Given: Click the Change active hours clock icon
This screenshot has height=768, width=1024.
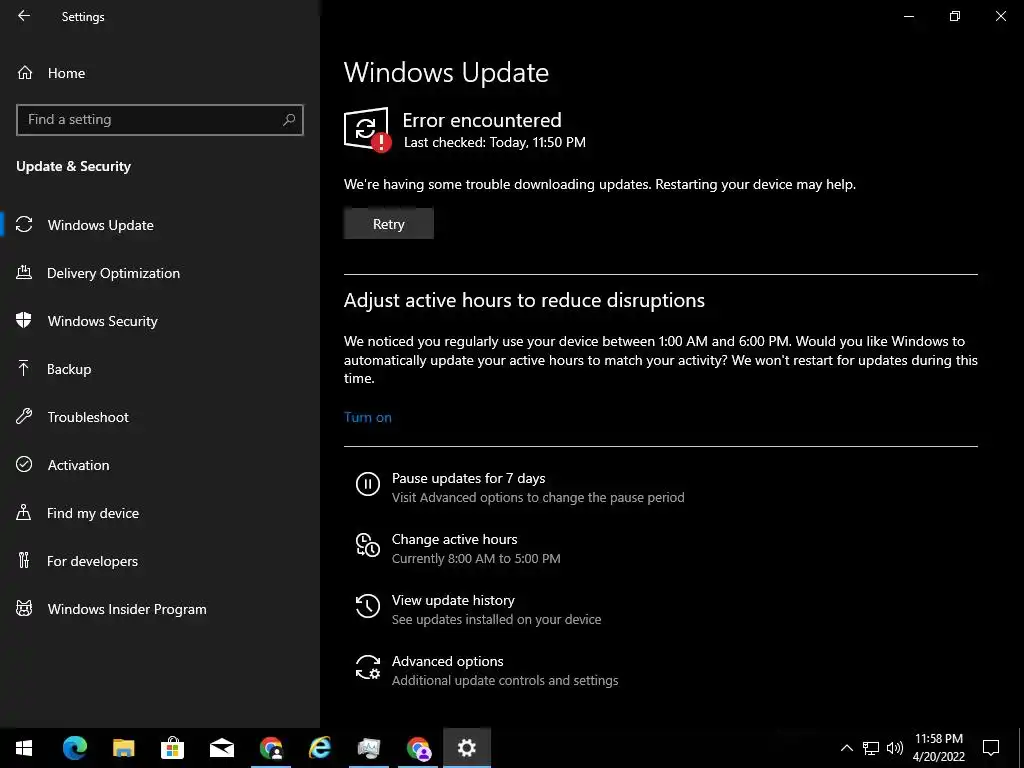Looking at the screenshot, I should click(x=368, y=545).
